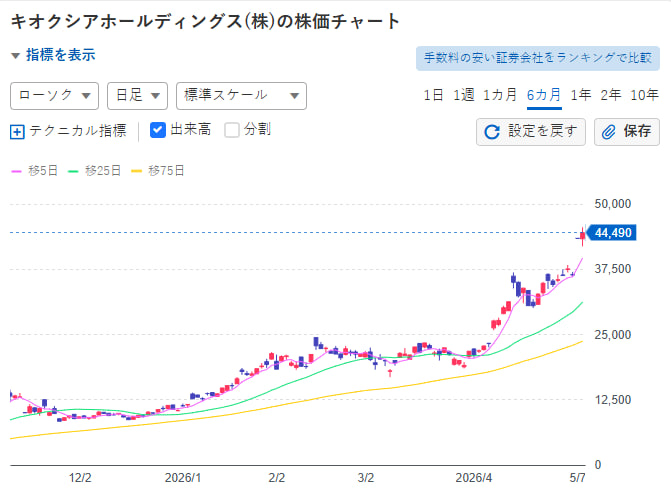
Task: Click the 37,500 price axis label
Action: click(x=613, y=269)
